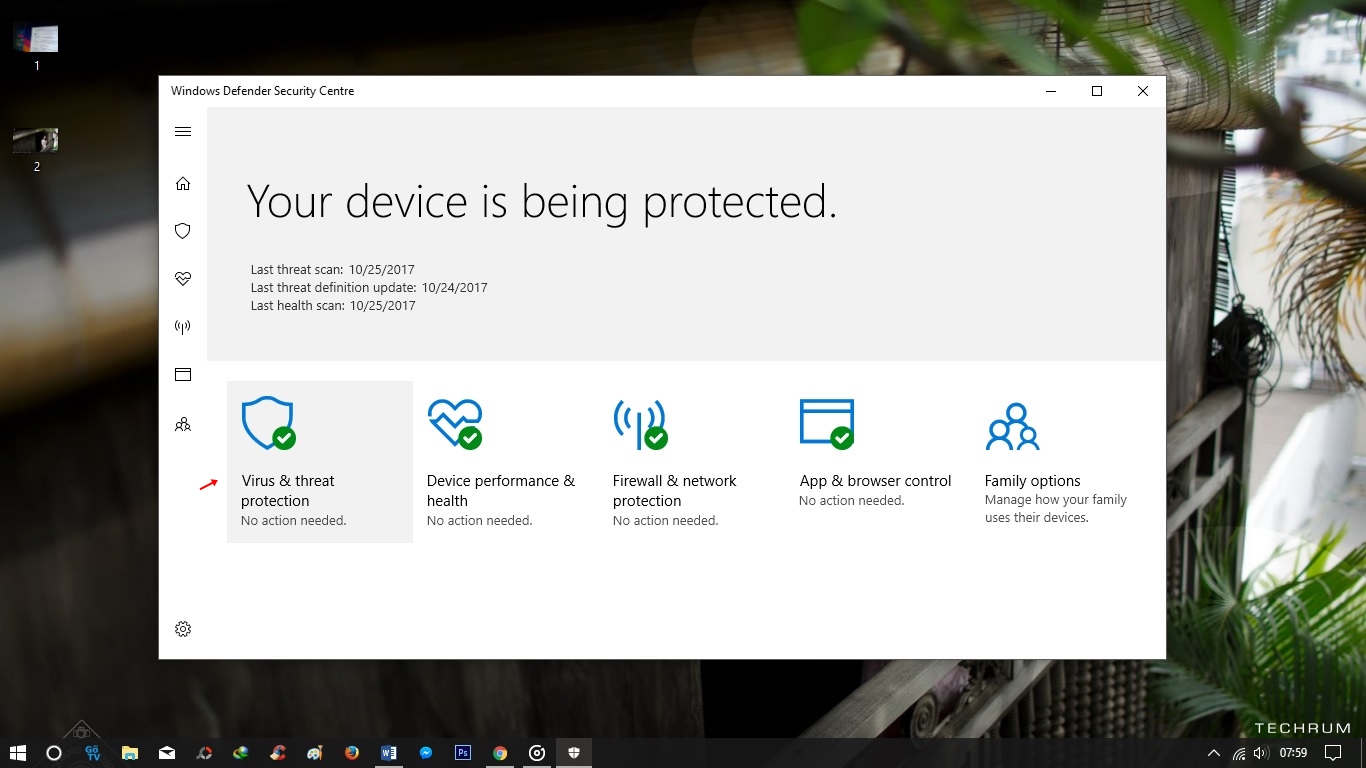This screenshot has width=1366, height=768.
Task: Open the Device performance & health tile
Action: click(x=506, y=462)
